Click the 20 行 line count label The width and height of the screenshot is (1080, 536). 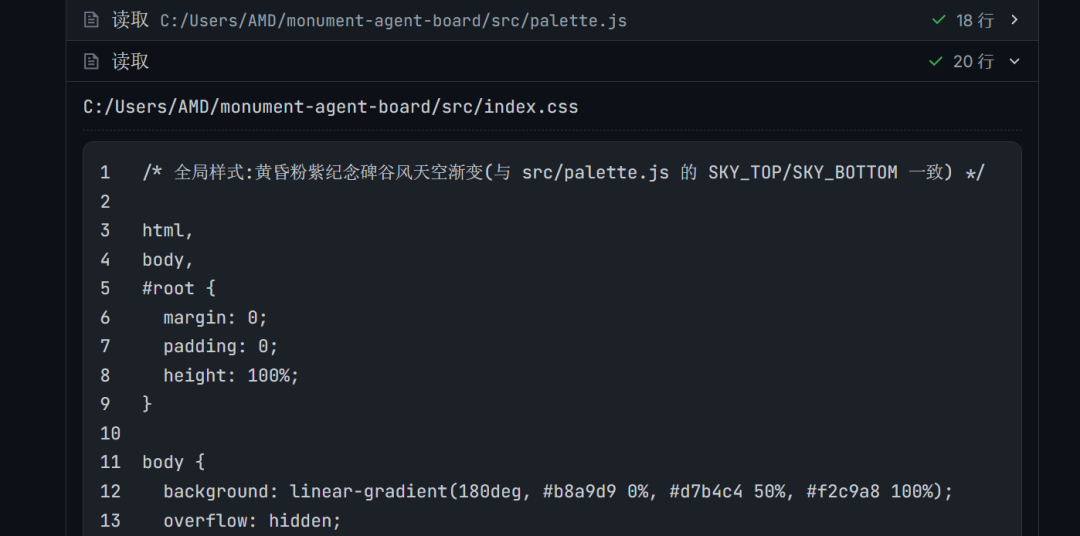coord(973,61)
